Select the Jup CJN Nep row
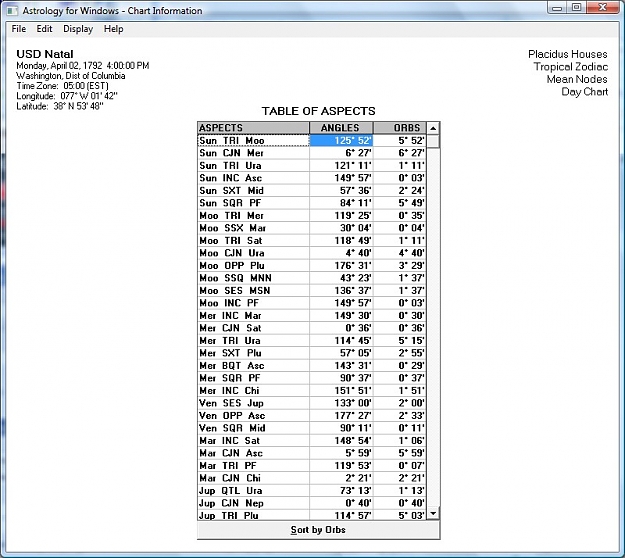The image size is (625, 558). click(312, 503)
